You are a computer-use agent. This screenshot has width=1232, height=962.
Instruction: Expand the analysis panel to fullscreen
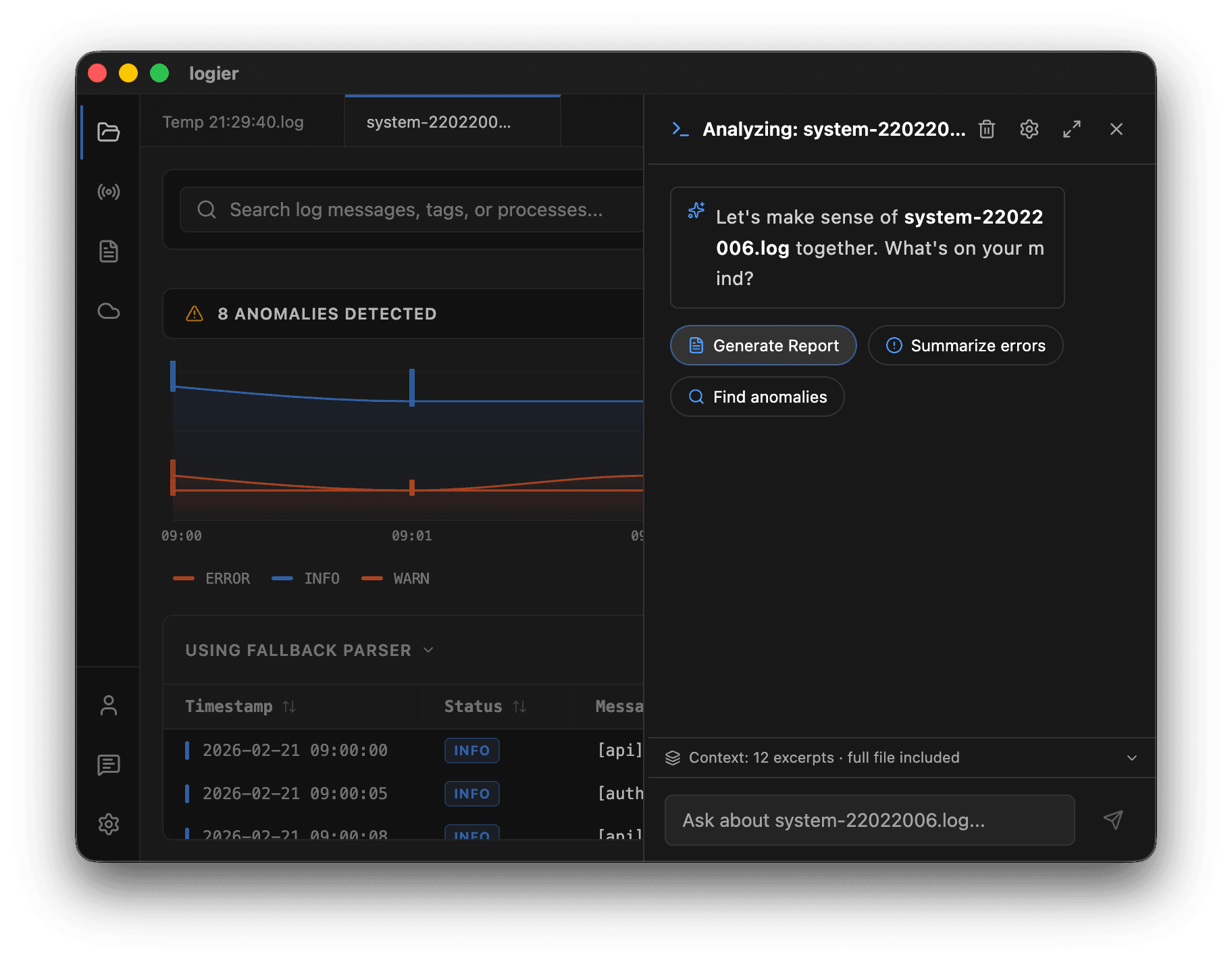pyautogui.click(x=1072, y=129)
